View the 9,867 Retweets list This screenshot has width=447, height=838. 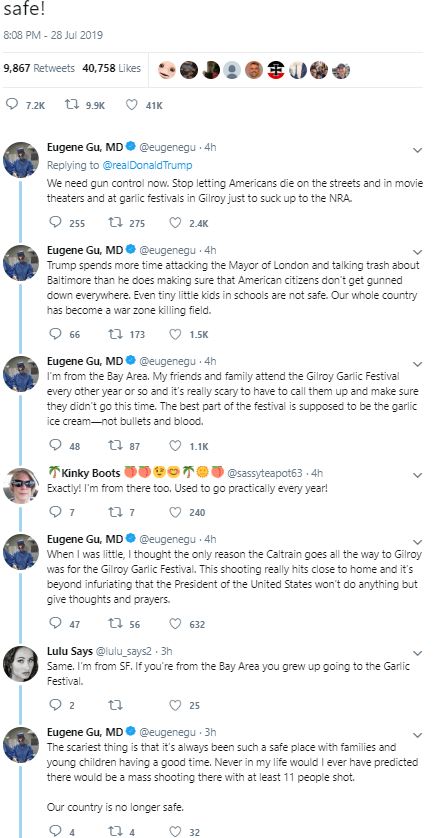[39, 68]
